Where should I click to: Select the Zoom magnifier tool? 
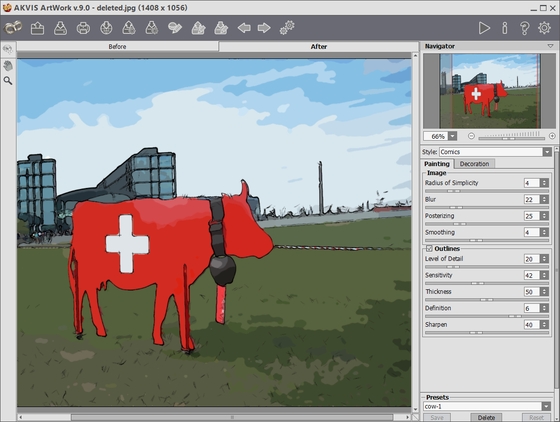pyautogui.click(x=8, y=81)
